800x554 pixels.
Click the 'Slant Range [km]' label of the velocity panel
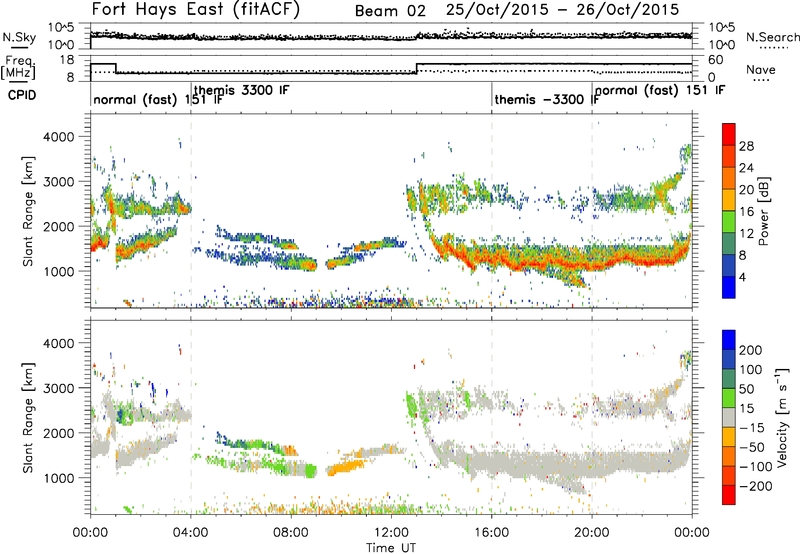tap(28, 417)
